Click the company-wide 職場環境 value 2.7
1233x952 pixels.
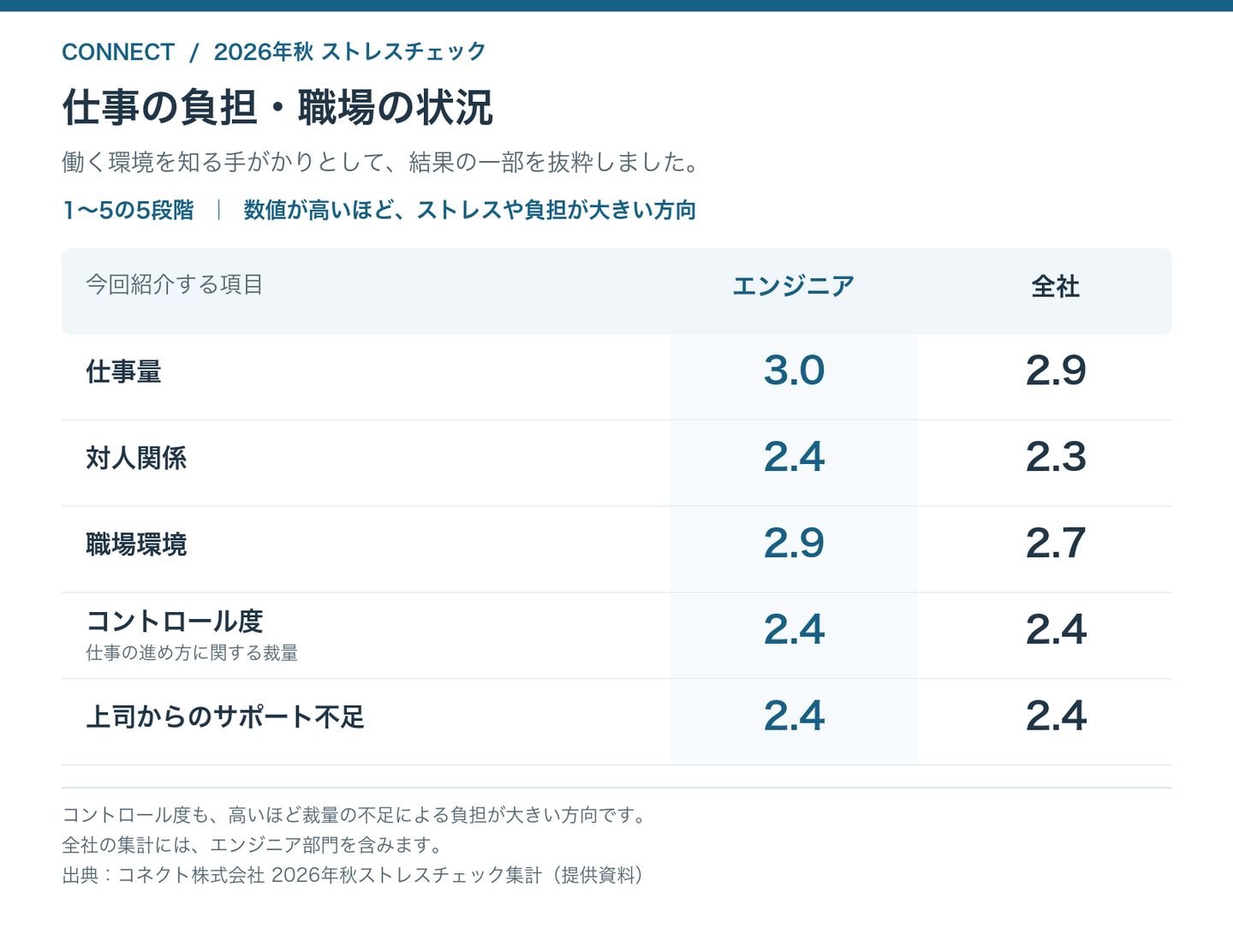(1056, 543)
